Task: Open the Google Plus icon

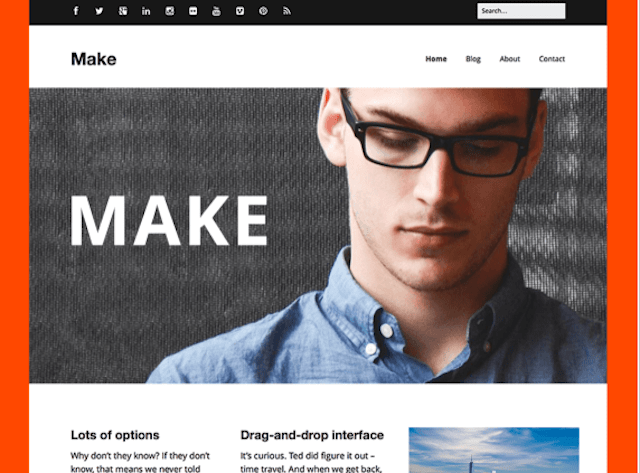Action: coord(122,11)
